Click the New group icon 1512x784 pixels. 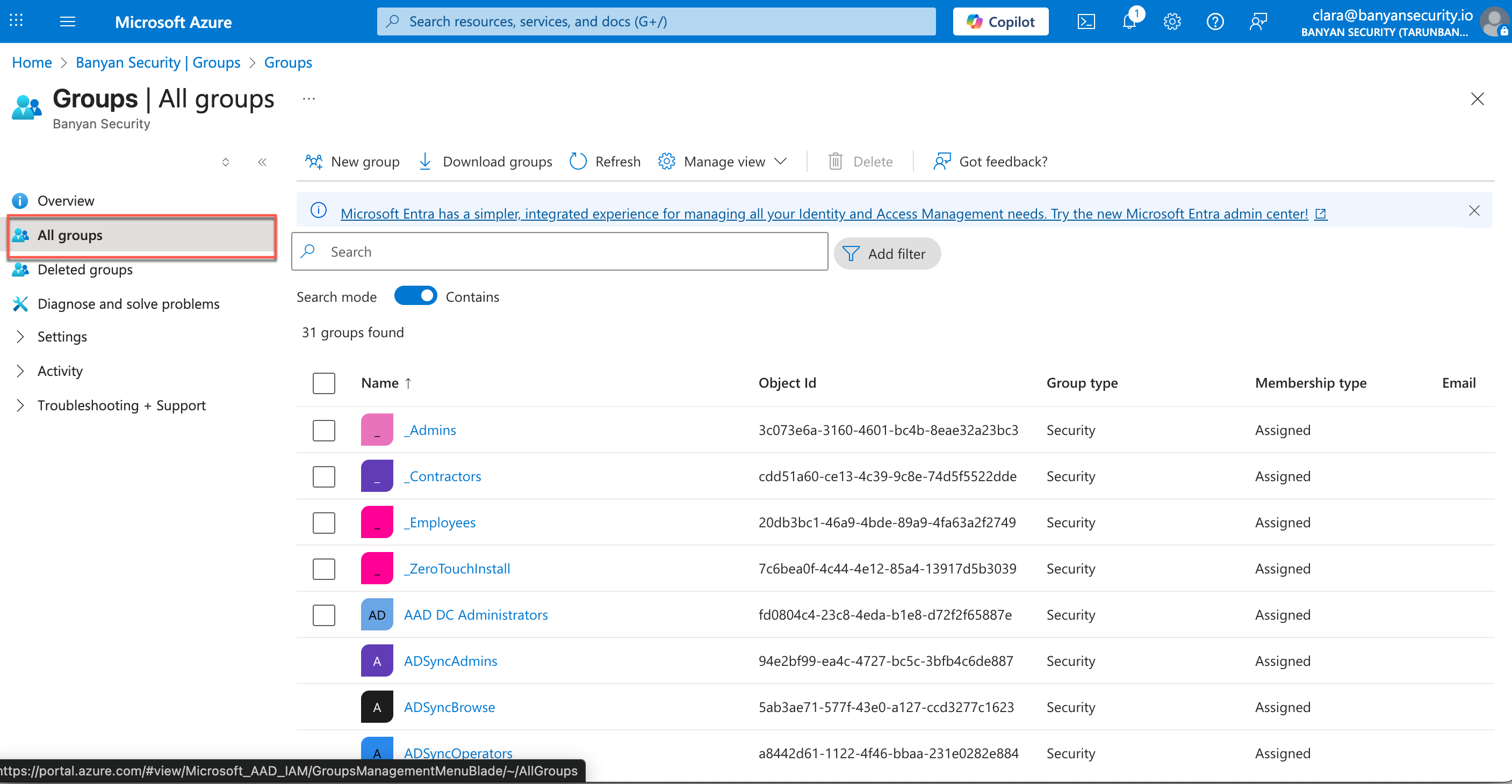314,161
